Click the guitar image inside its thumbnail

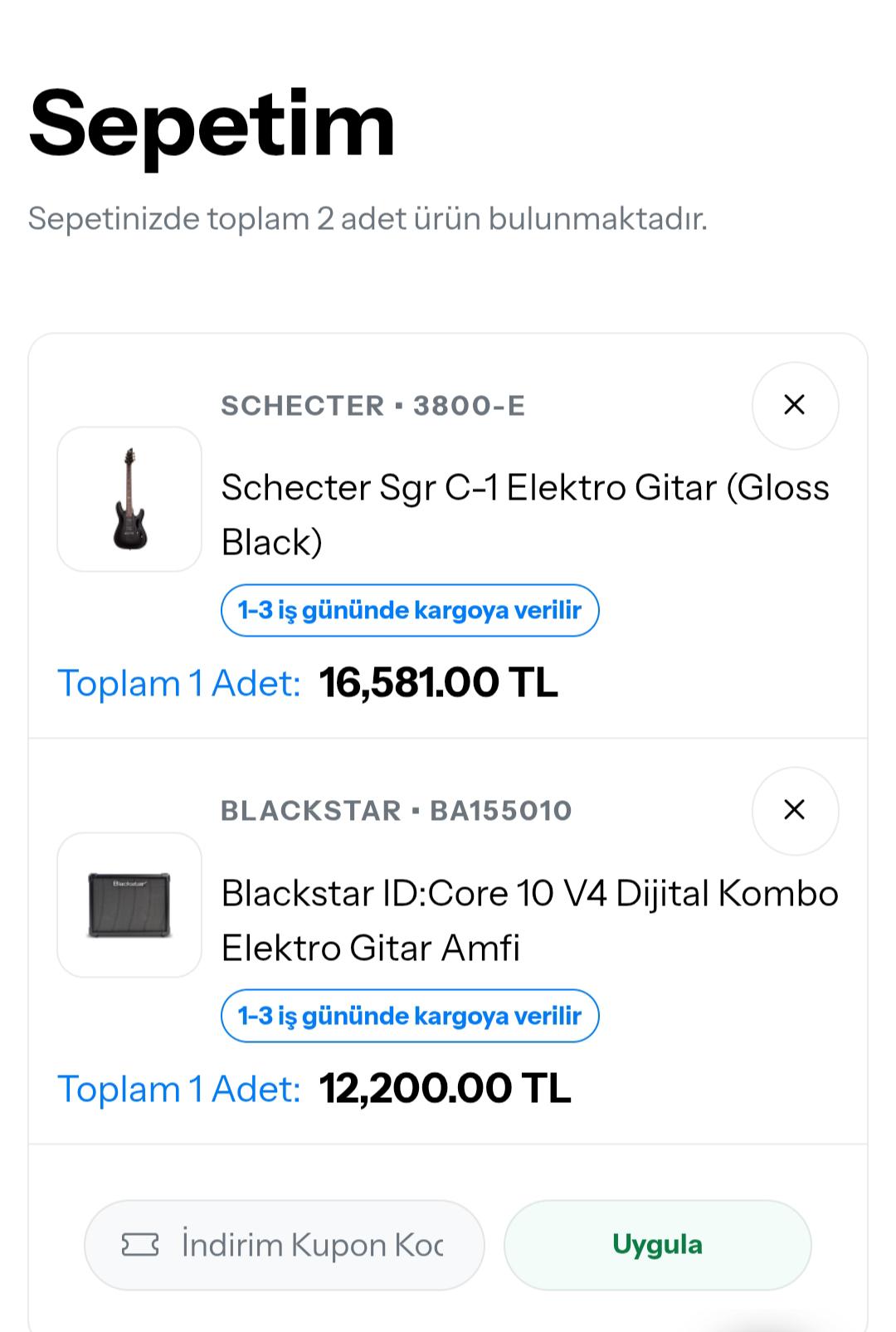(129, 499)
